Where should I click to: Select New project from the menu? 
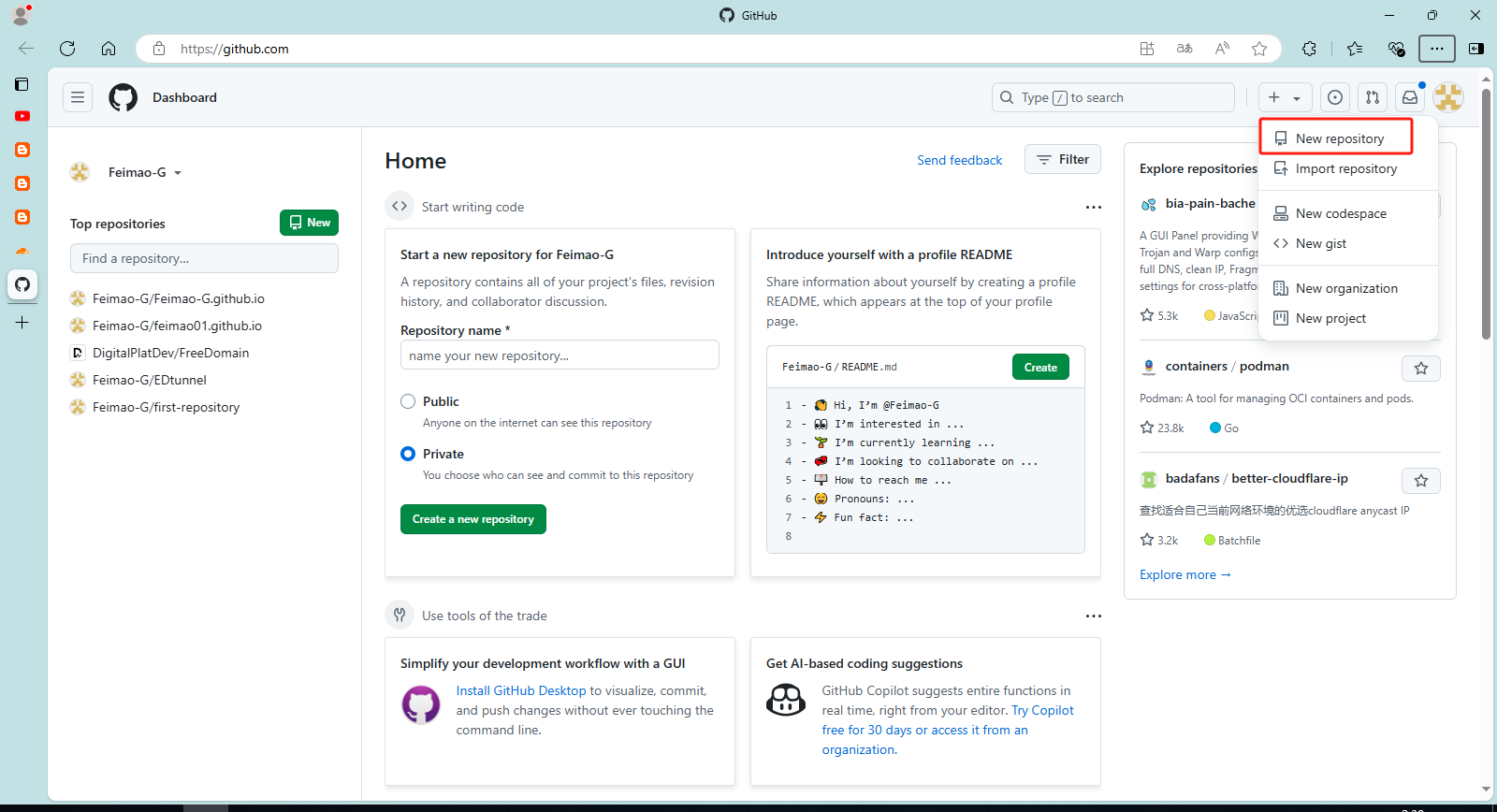tap(1347, 318)
